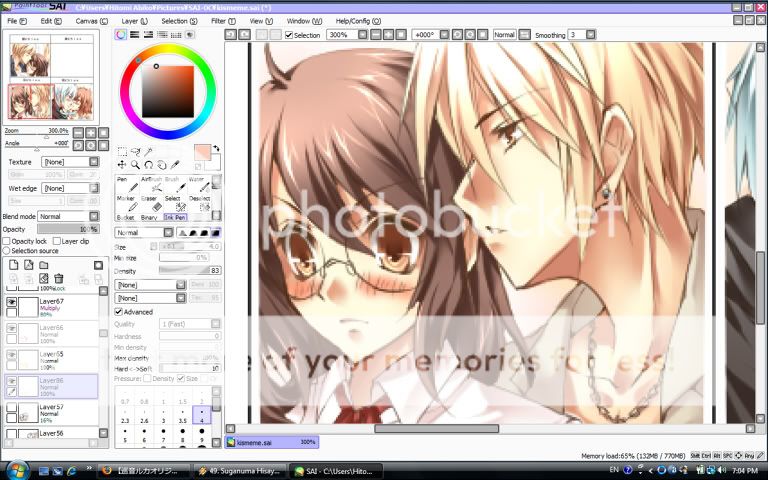This screenshot has height=480, width=768.
Task: Choose the Pen brush tool
Action: [127, 185]
